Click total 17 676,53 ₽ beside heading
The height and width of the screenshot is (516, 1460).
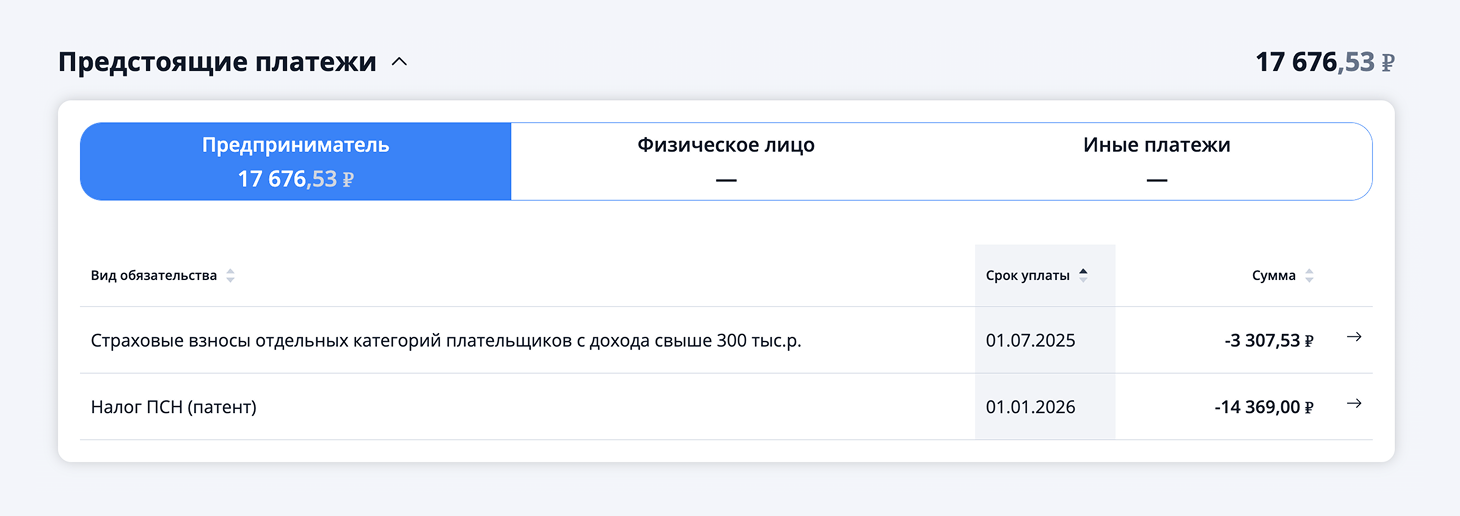coord(1325,62)
